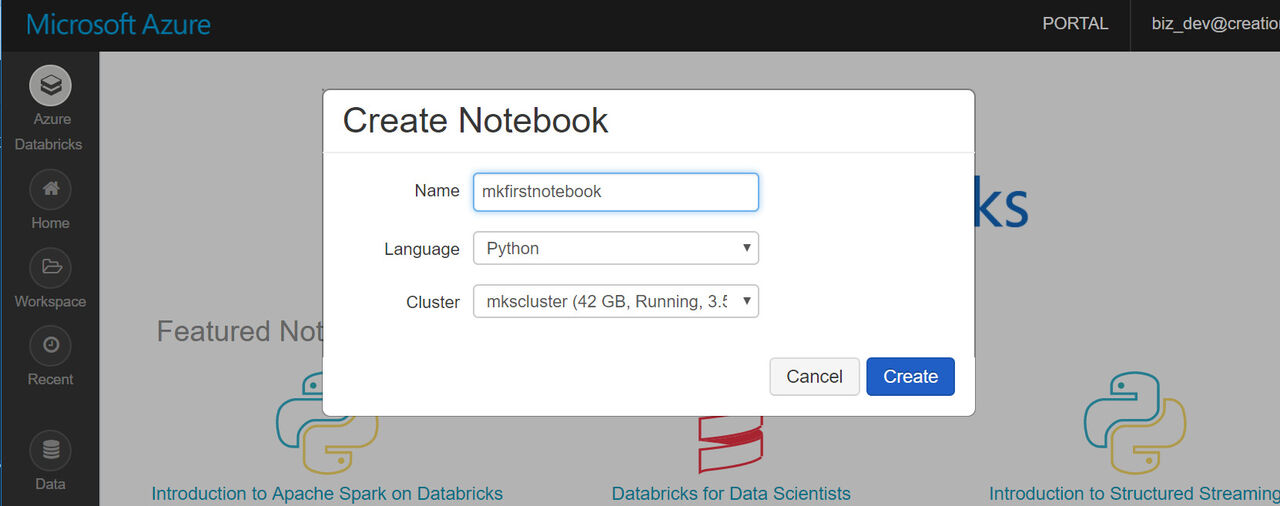Open Introduction to Structured Streaming link
Image resolution: width=1280 pixels, height=506 pixels.
point(1134,494)
